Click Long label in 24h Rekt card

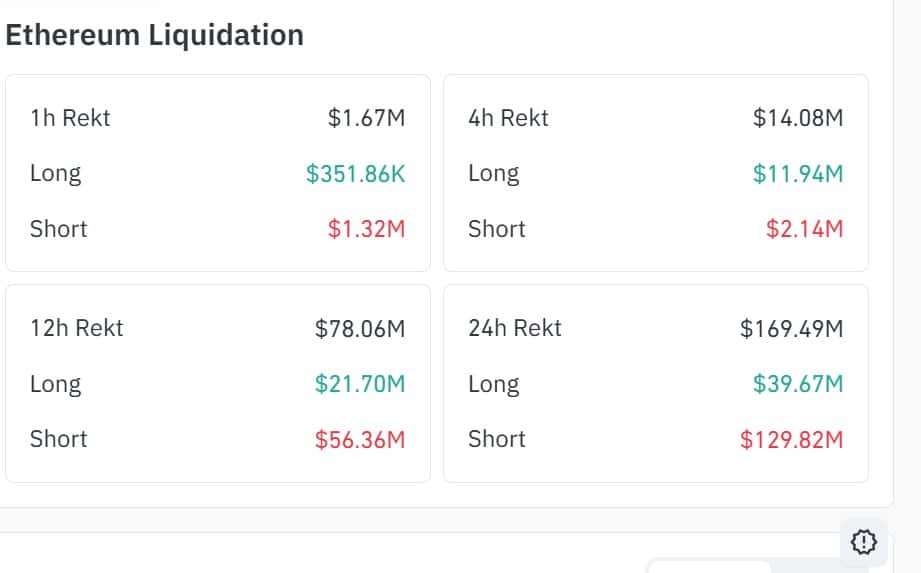493,384
